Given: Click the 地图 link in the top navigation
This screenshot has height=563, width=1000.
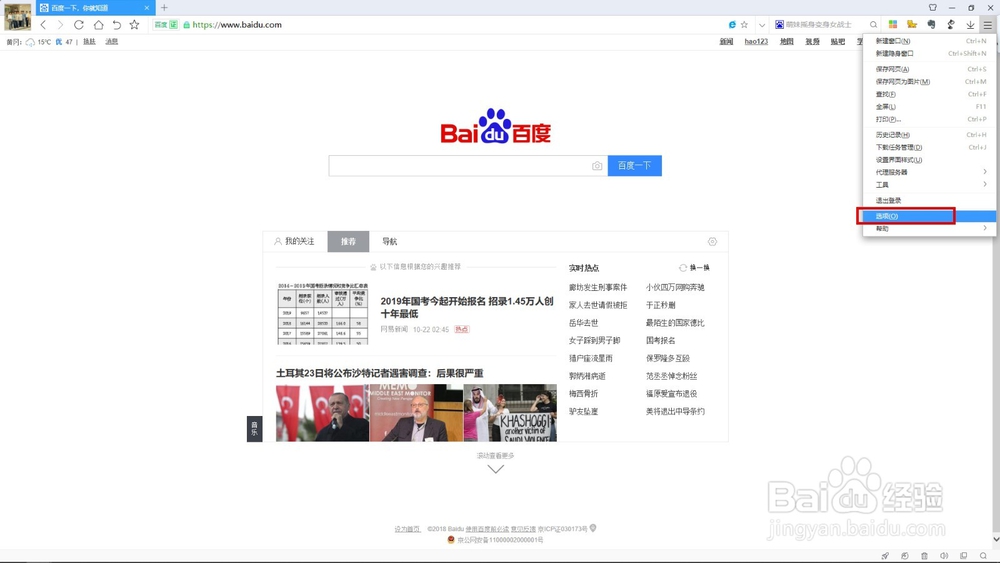Looking at the screenshot, I should (787, 41).
